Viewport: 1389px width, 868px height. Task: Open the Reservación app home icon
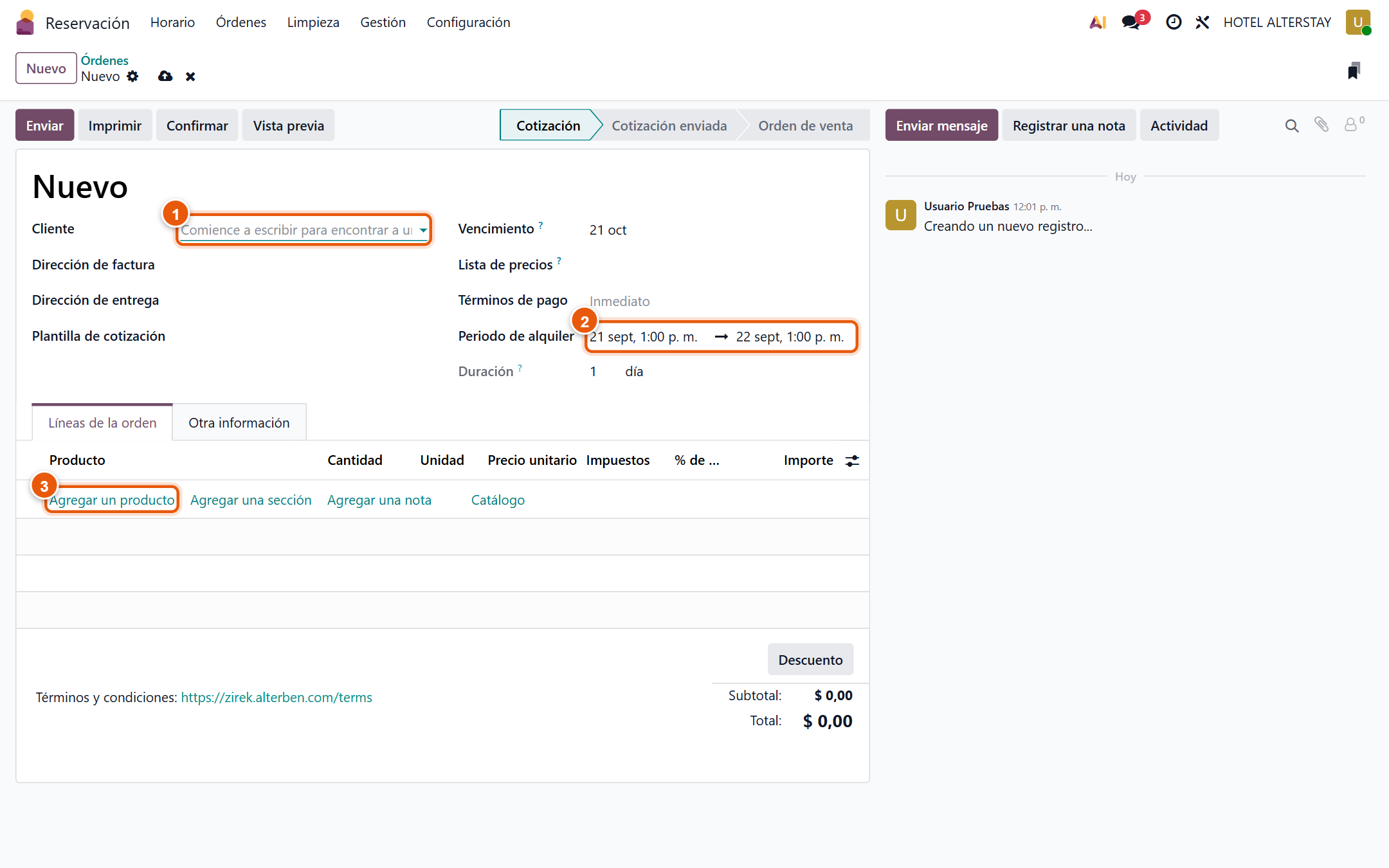tap(25, 23)
